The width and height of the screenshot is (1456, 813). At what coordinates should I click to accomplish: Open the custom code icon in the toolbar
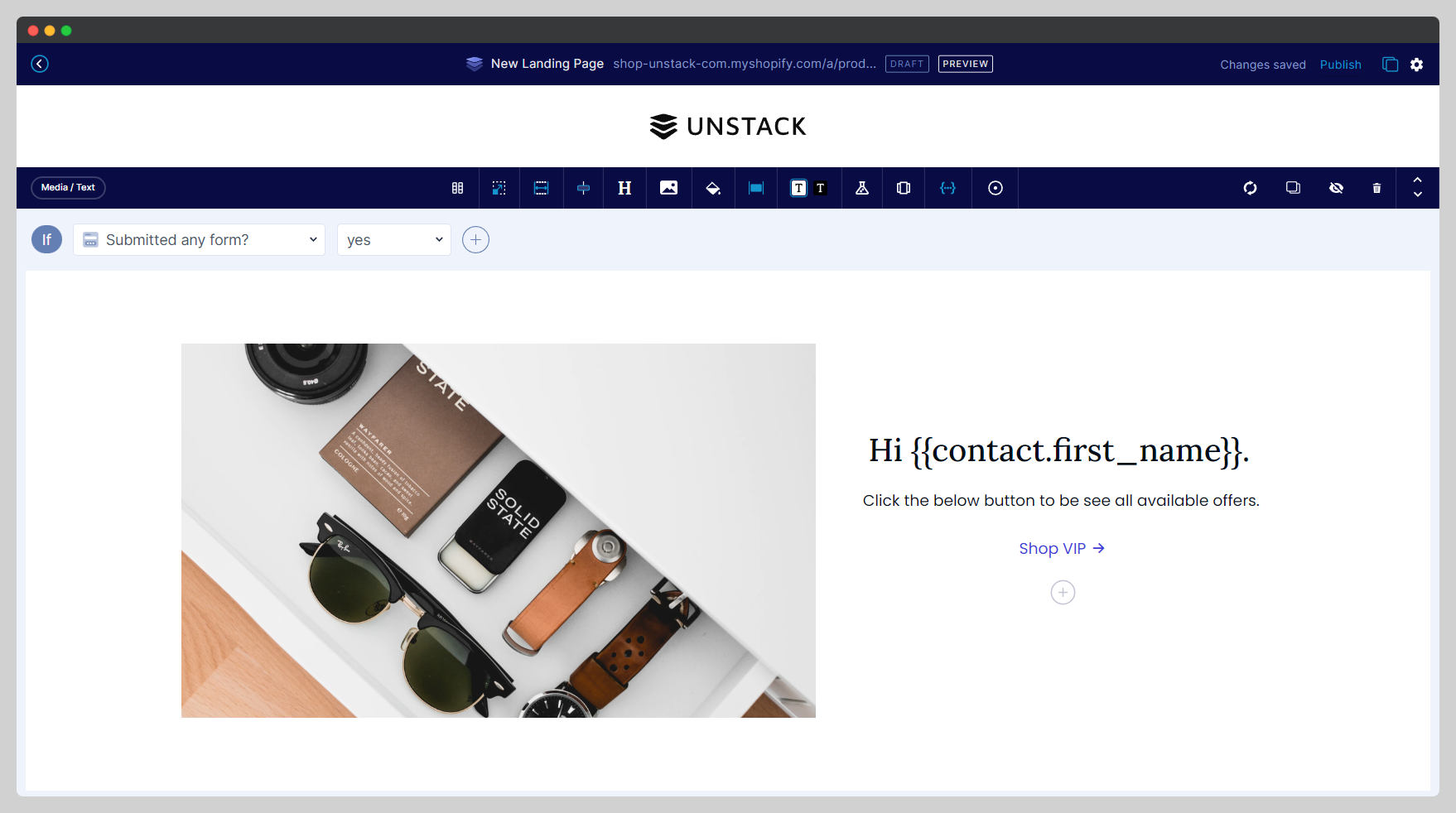tap(947, 188)
